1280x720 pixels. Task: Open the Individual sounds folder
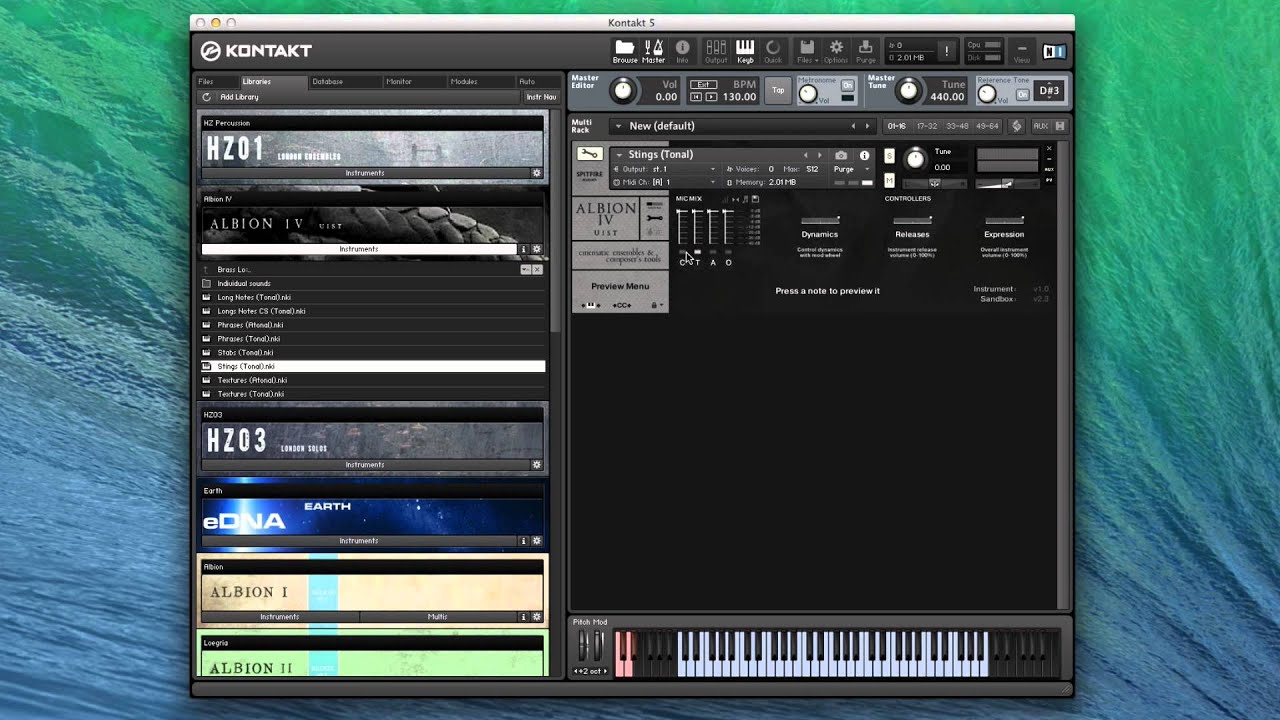pyautogui.click(x=373, y=284)
